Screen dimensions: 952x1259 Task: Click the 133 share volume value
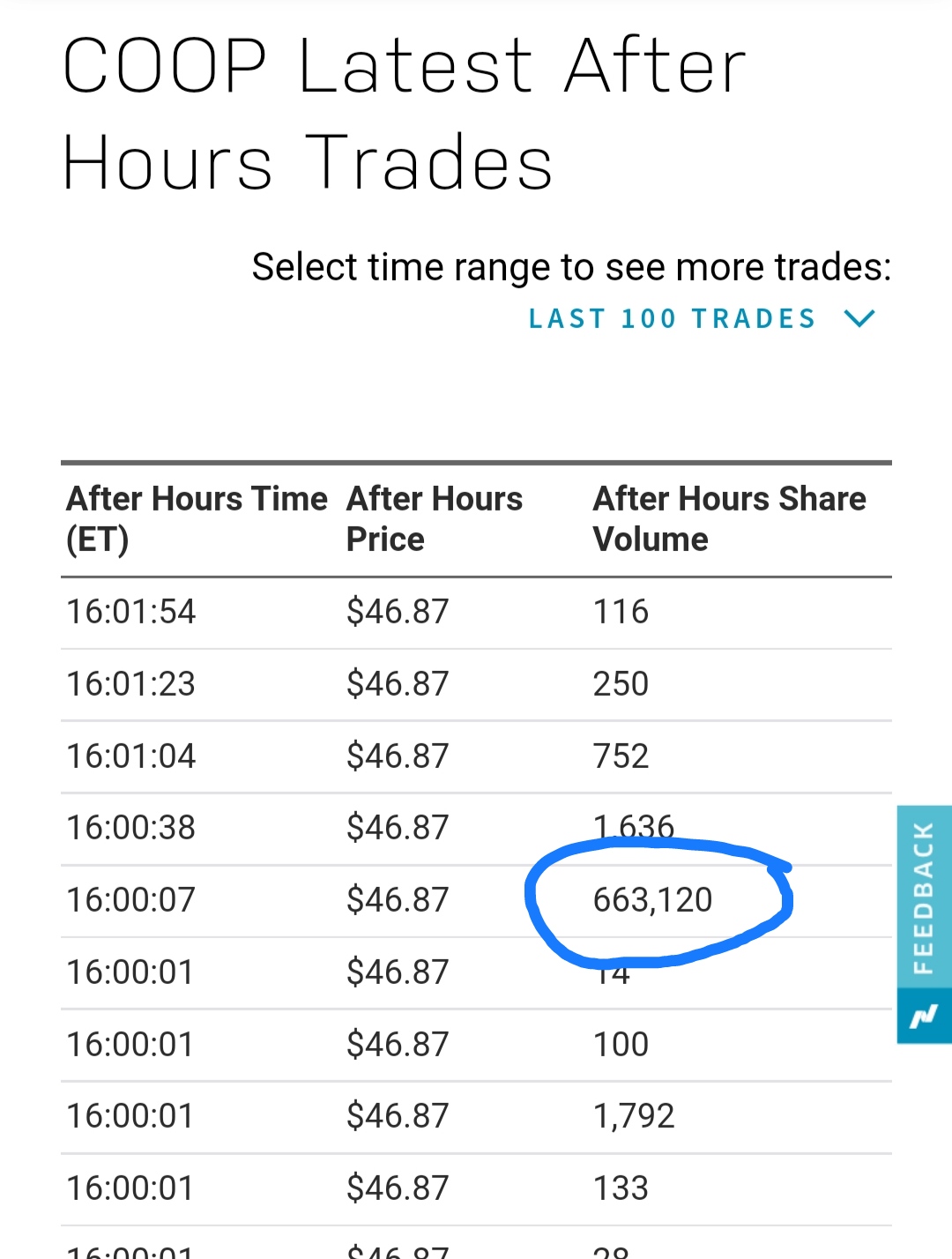pos(621,1188)
